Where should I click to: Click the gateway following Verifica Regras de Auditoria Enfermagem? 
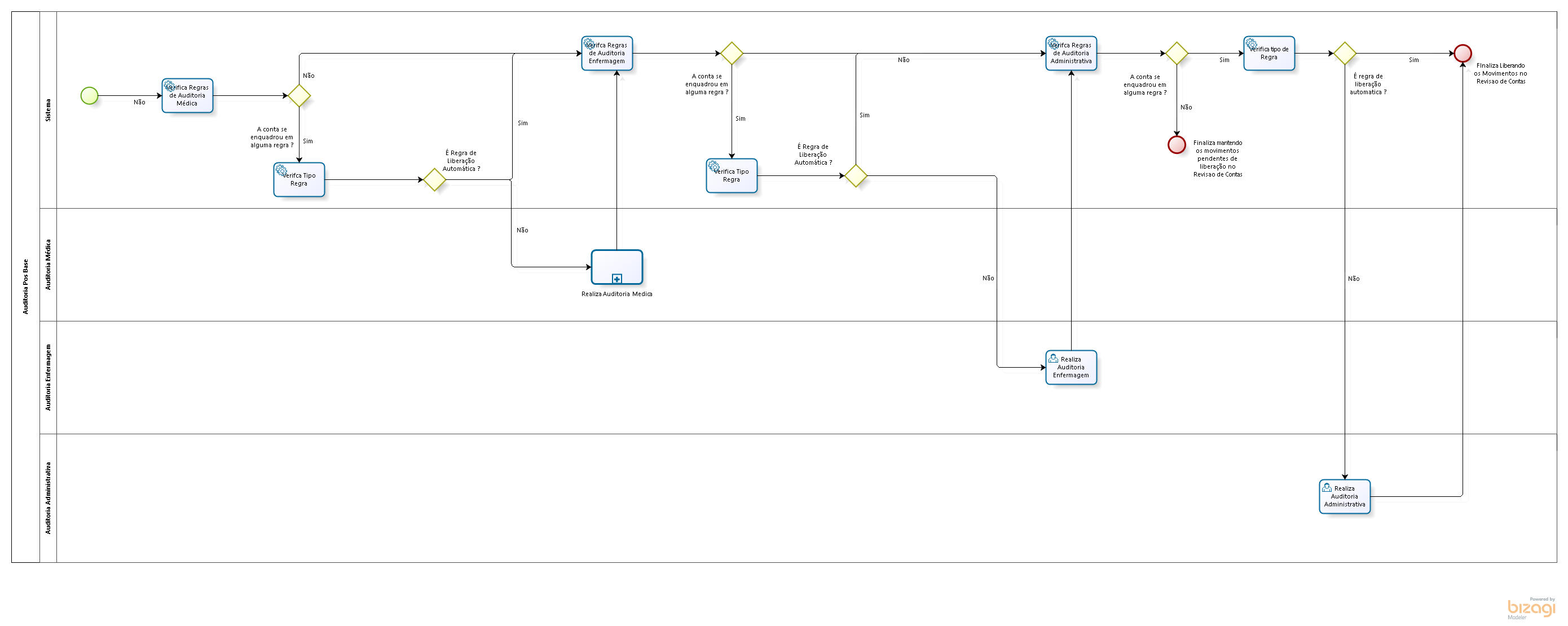732,54
